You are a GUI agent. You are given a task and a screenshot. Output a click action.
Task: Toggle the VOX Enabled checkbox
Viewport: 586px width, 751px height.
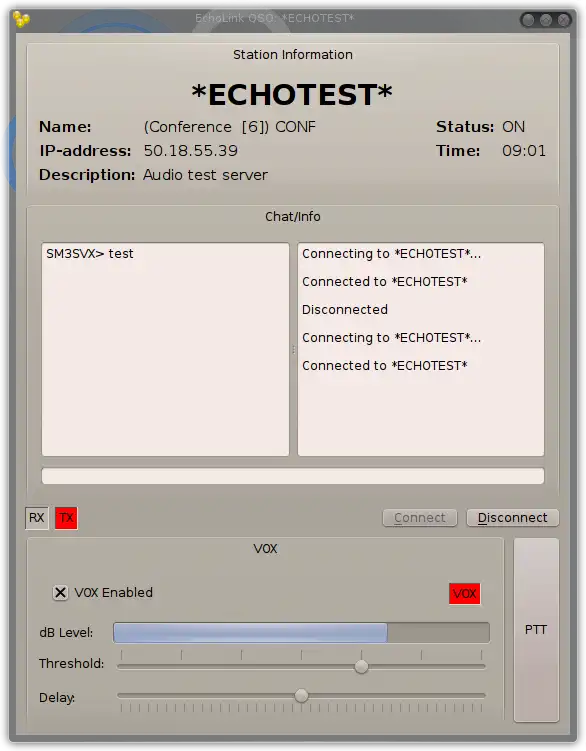(60, 592)
